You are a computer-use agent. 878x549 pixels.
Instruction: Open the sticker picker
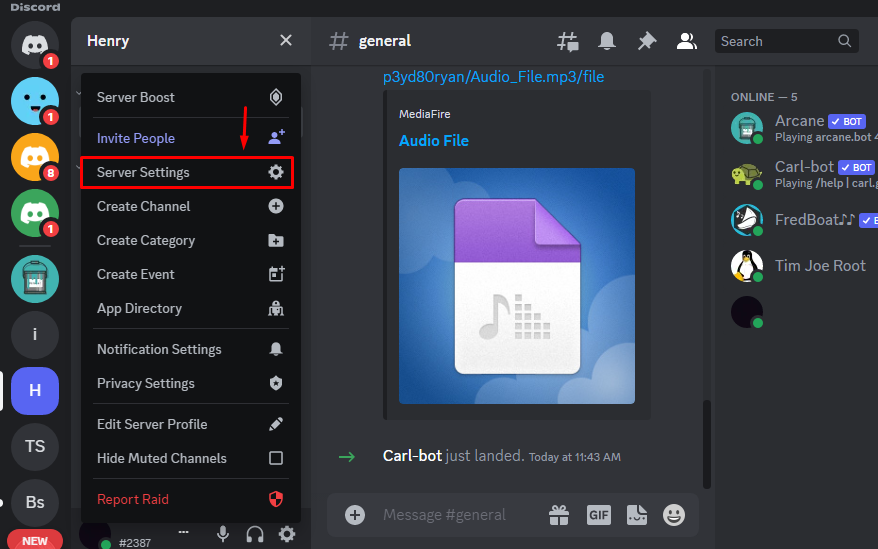pyautogui.click(x=637, y=515)
